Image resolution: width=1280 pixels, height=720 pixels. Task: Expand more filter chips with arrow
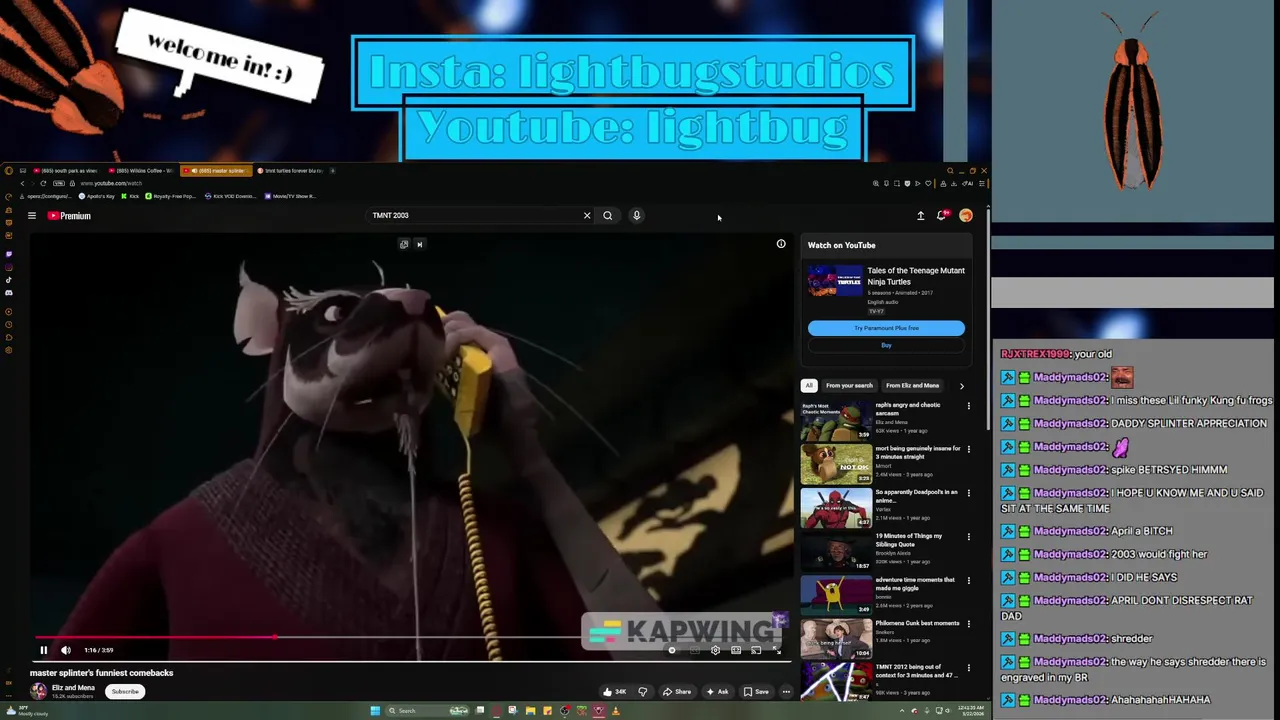tap(962, 385)
